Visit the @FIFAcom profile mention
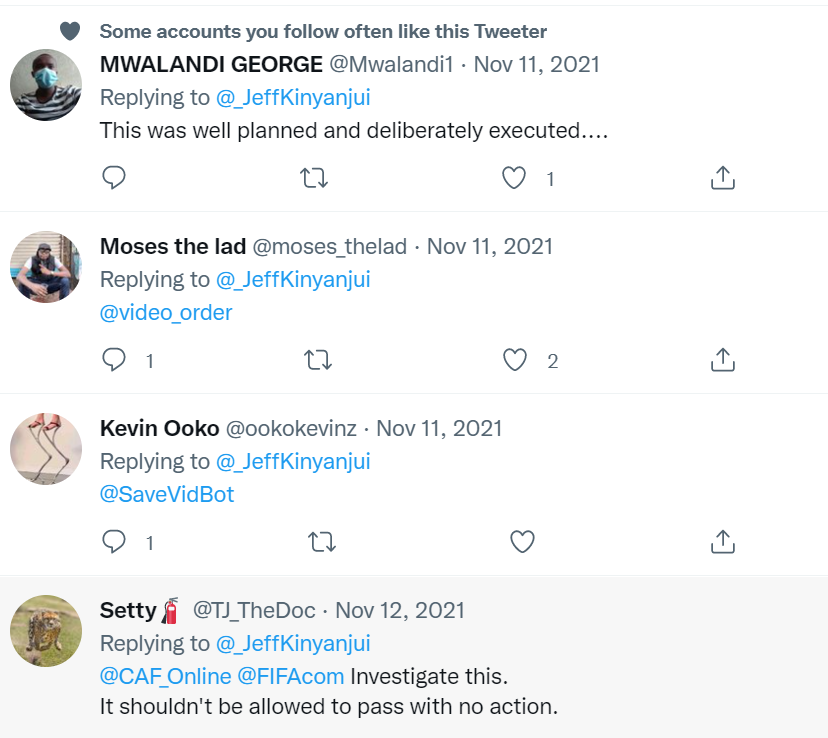828x738 pixels. [x=290, y=676]
